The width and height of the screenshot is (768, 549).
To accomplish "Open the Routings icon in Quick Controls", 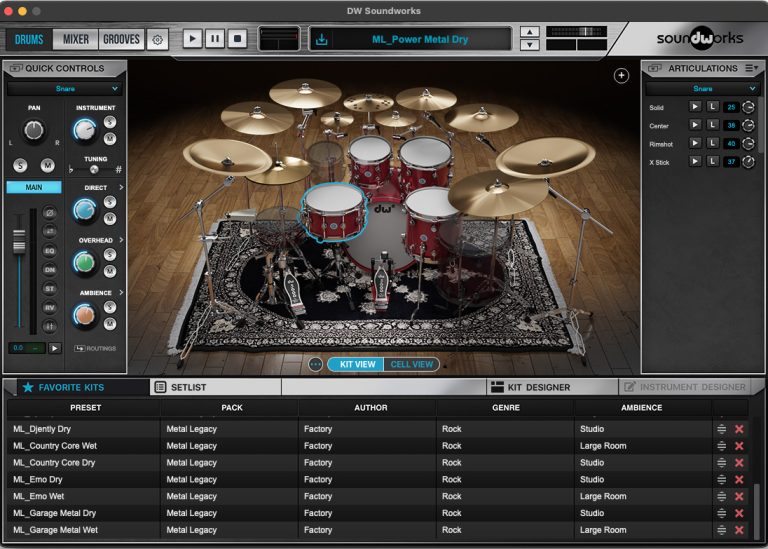I will 79,348.
